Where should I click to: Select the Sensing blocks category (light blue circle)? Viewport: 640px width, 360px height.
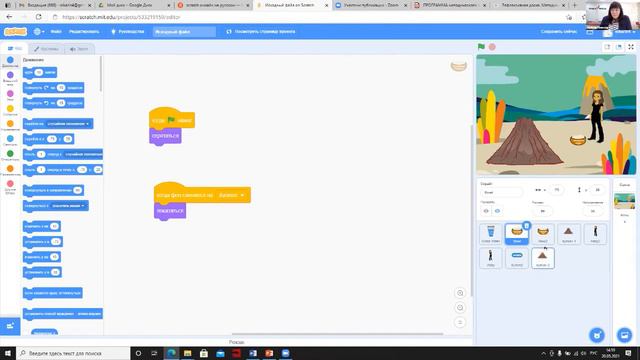coord(10,139)
